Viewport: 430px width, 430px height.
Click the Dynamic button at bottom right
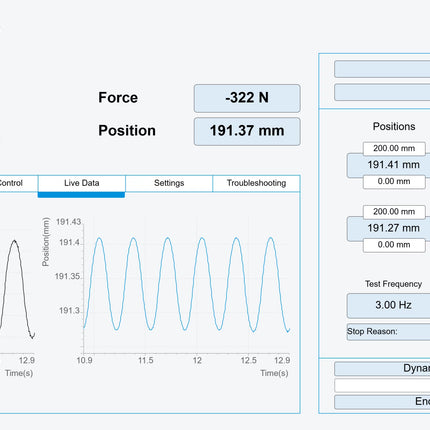pyautogui.click(x=382, y=369)
